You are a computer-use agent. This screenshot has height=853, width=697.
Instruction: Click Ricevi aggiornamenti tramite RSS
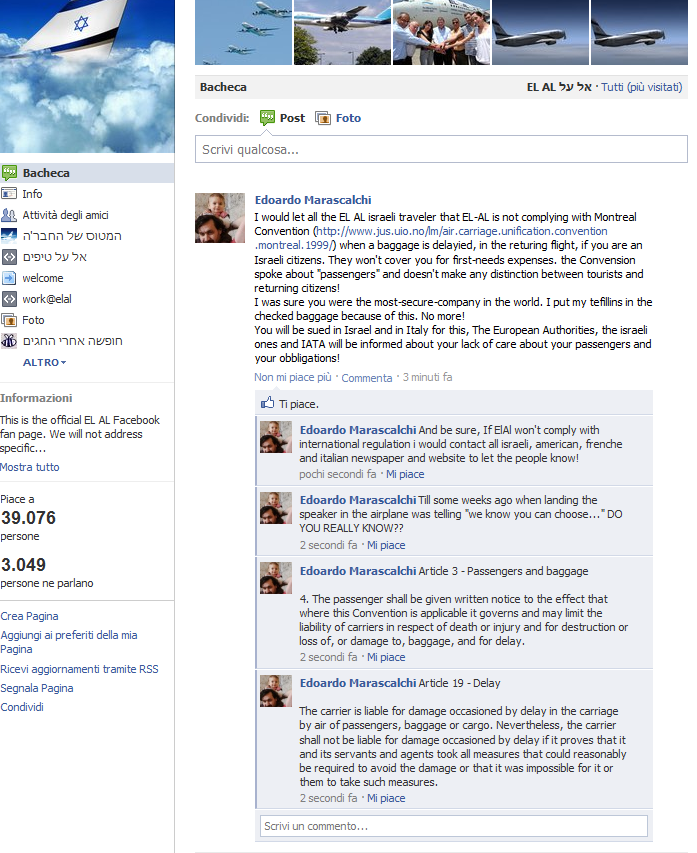(x=79, y=669)
